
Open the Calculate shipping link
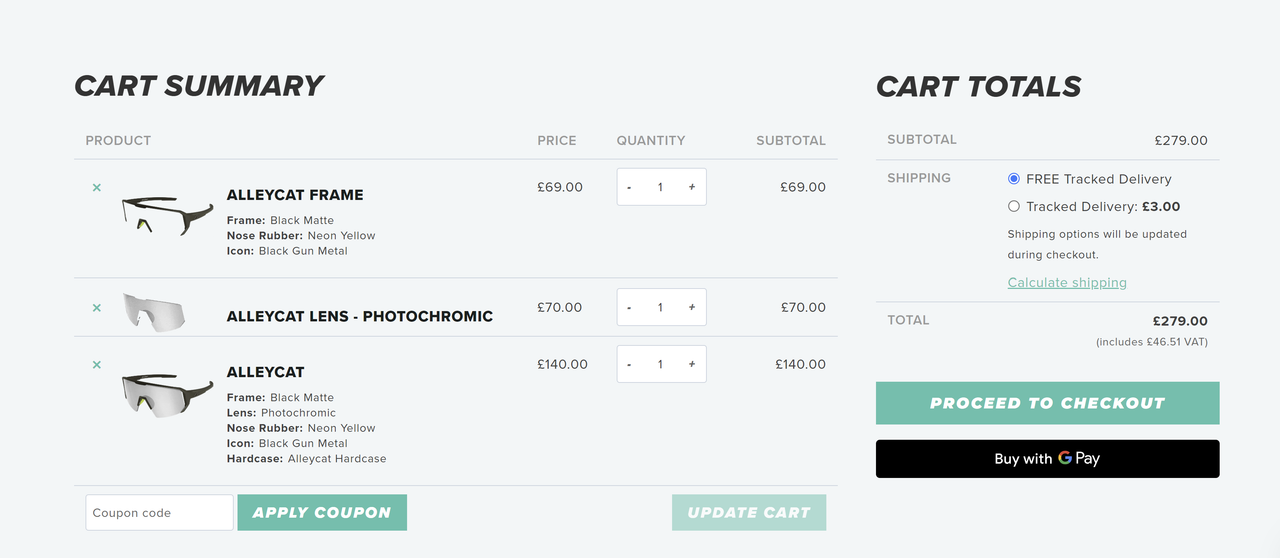[x=1067, y=283]
